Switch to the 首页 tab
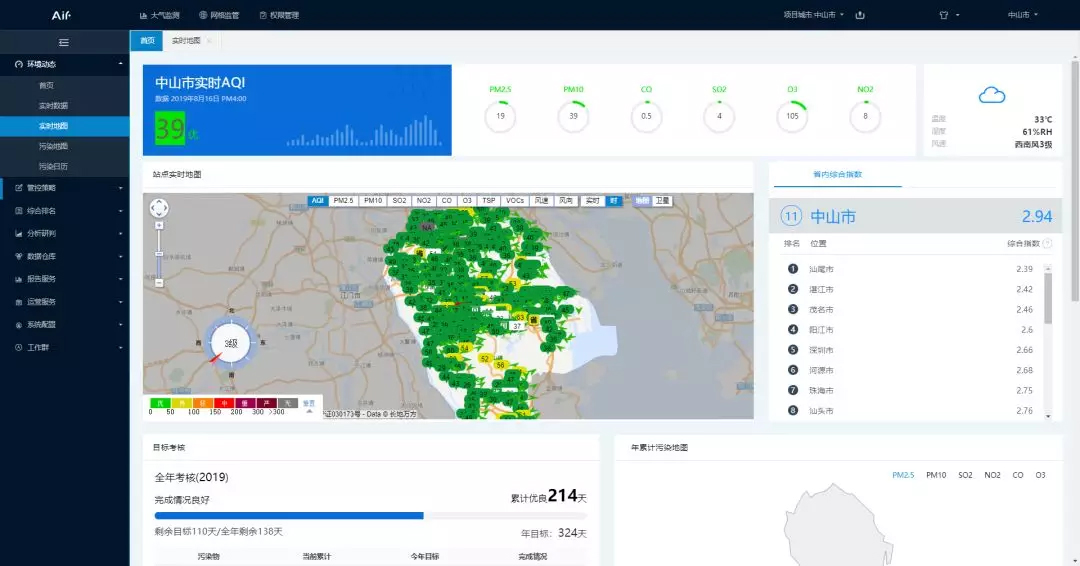Screen dimensions: 1080x566 click(x=147, y=40)
